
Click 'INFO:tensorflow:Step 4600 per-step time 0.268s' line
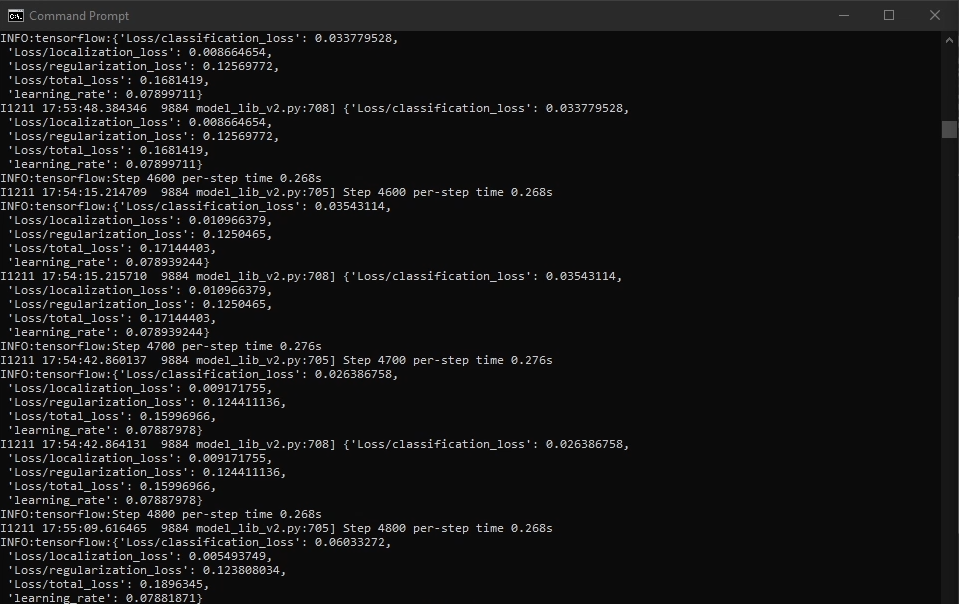pyautogui.click(x=161, y=179)
